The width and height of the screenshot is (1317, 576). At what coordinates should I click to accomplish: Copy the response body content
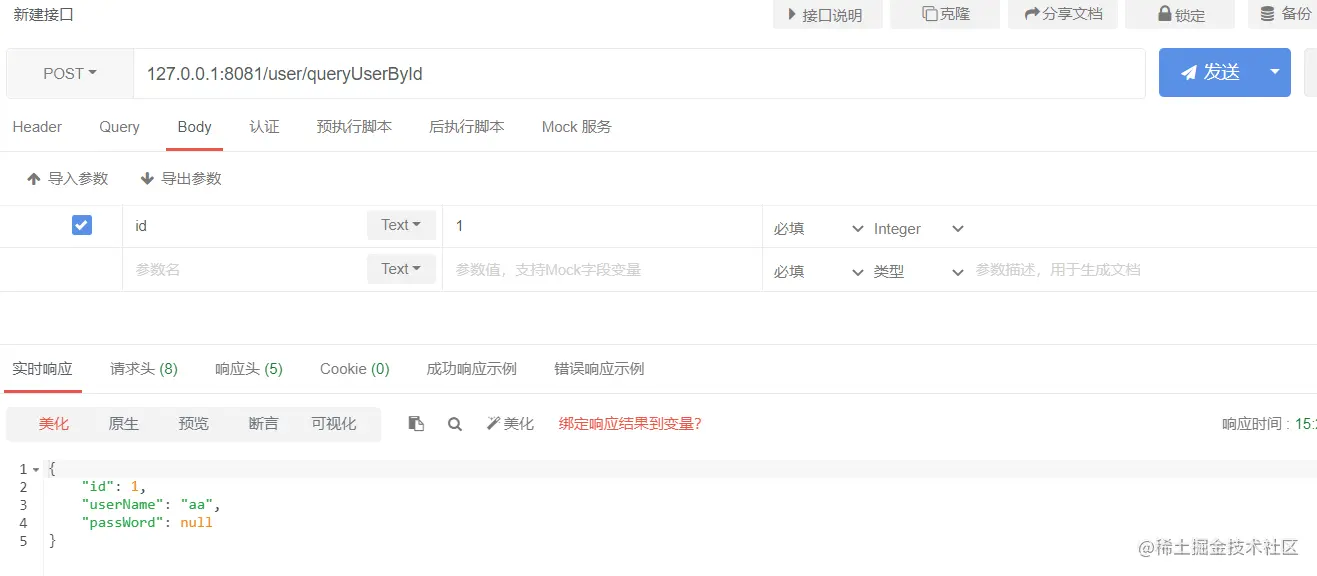[x=416, y=423]
